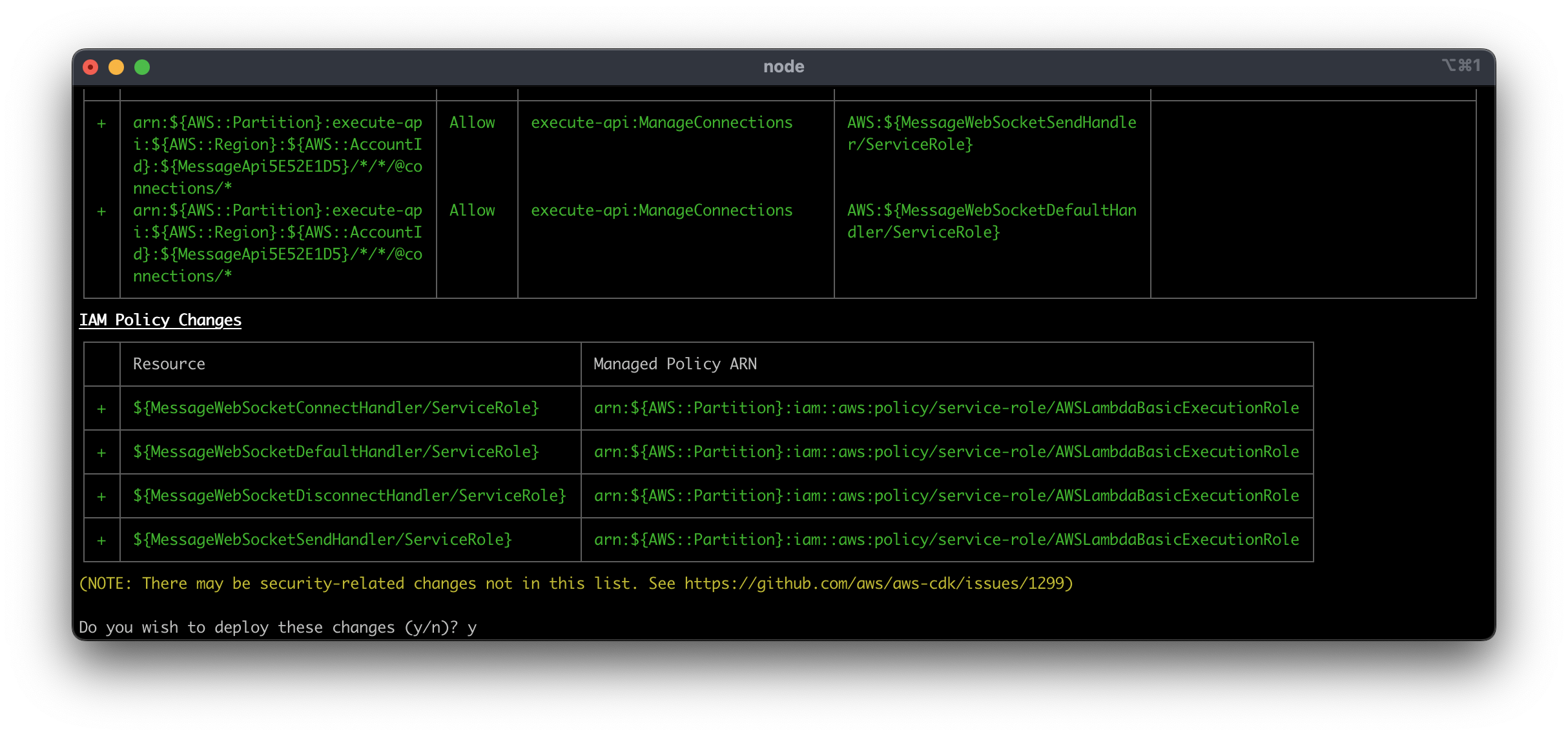The width and height of the screenshot is (1568, 736).
Task: Click the plus marker in the ConnectHandler row
Action: tap(101, 409)
